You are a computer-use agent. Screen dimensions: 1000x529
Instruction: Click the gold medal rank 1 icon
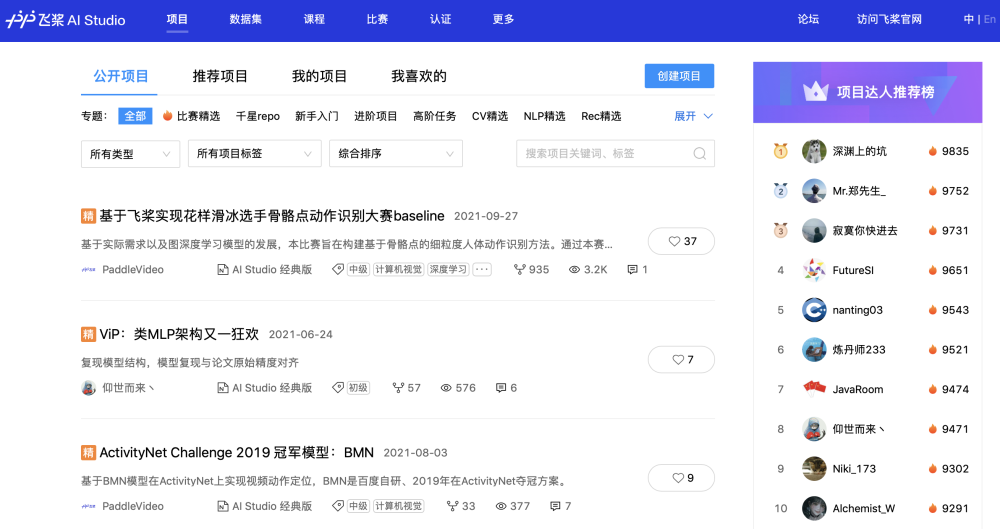coord(781,151)
